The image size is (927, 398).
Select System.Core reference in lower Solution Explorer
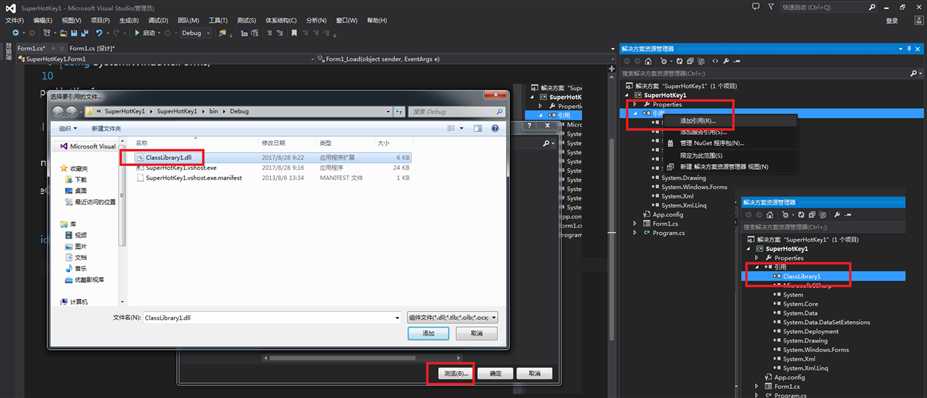pos(800,304)
